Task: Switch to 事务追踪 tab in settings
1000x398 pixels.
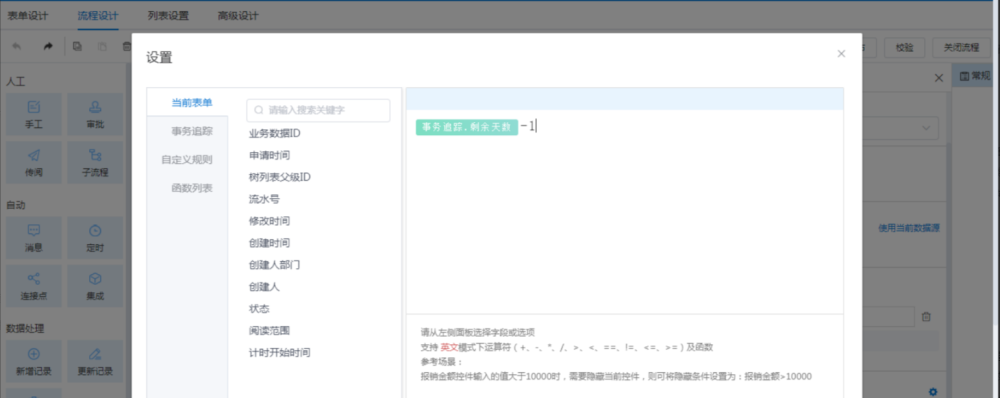Action: click(x=191, y=131)
